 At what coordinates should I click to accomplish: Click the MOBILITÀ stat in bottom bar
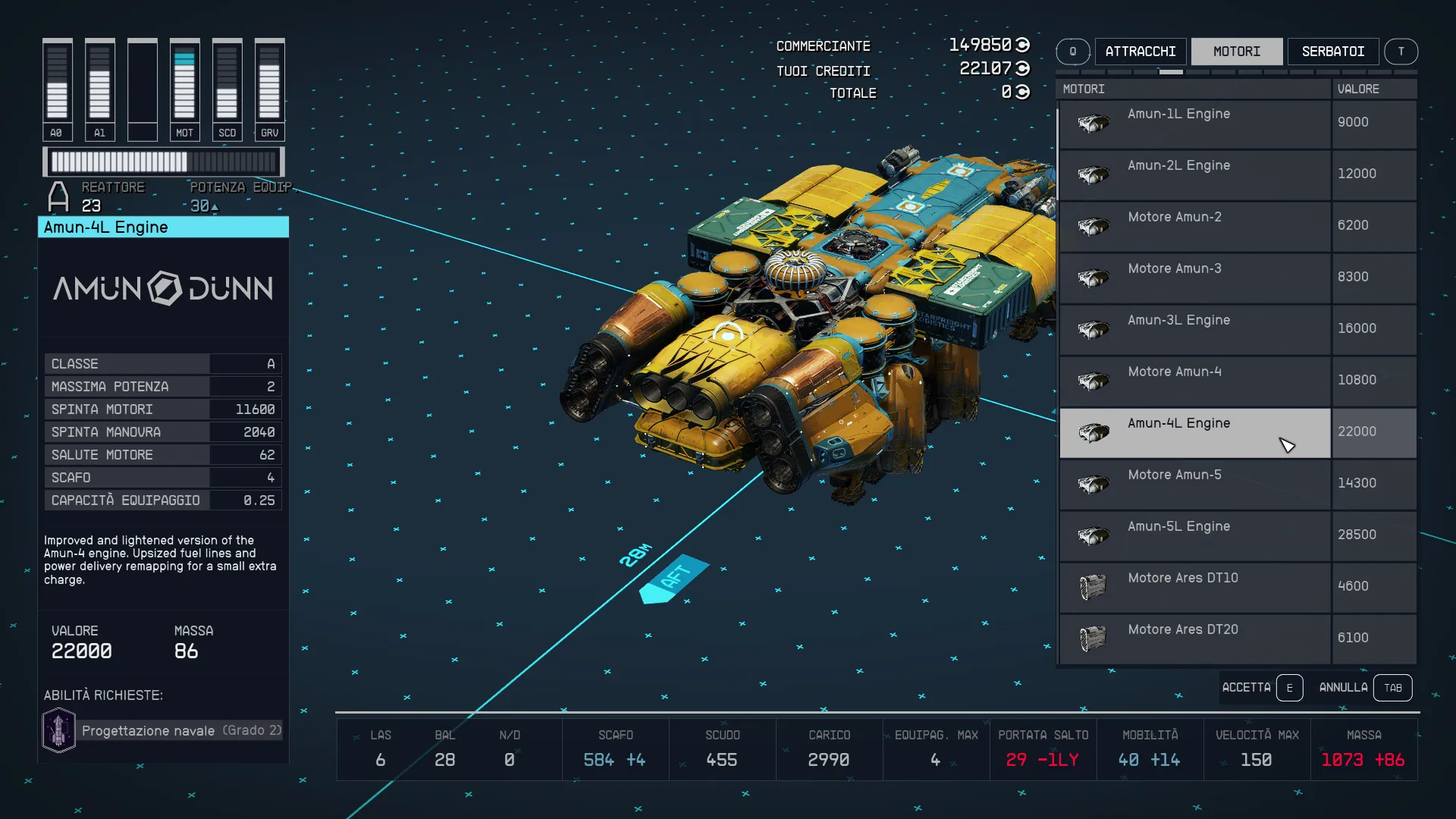tap(1150, 749)
